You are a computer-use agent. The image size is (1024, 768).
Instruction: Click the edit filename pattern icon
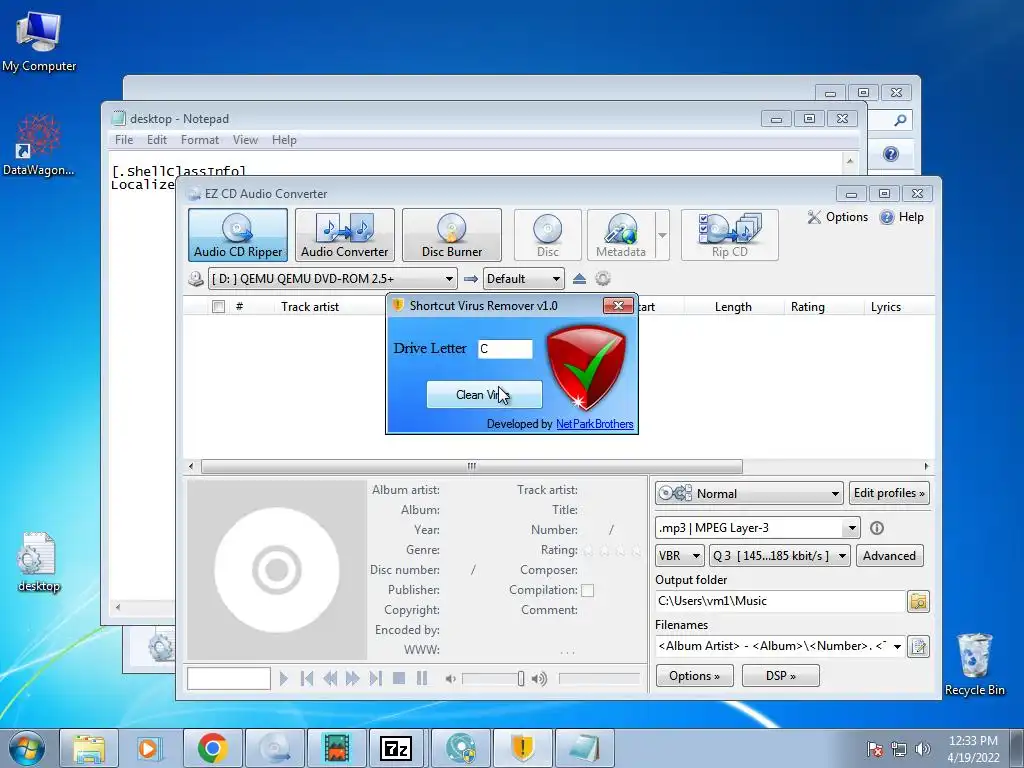point(918,647)
